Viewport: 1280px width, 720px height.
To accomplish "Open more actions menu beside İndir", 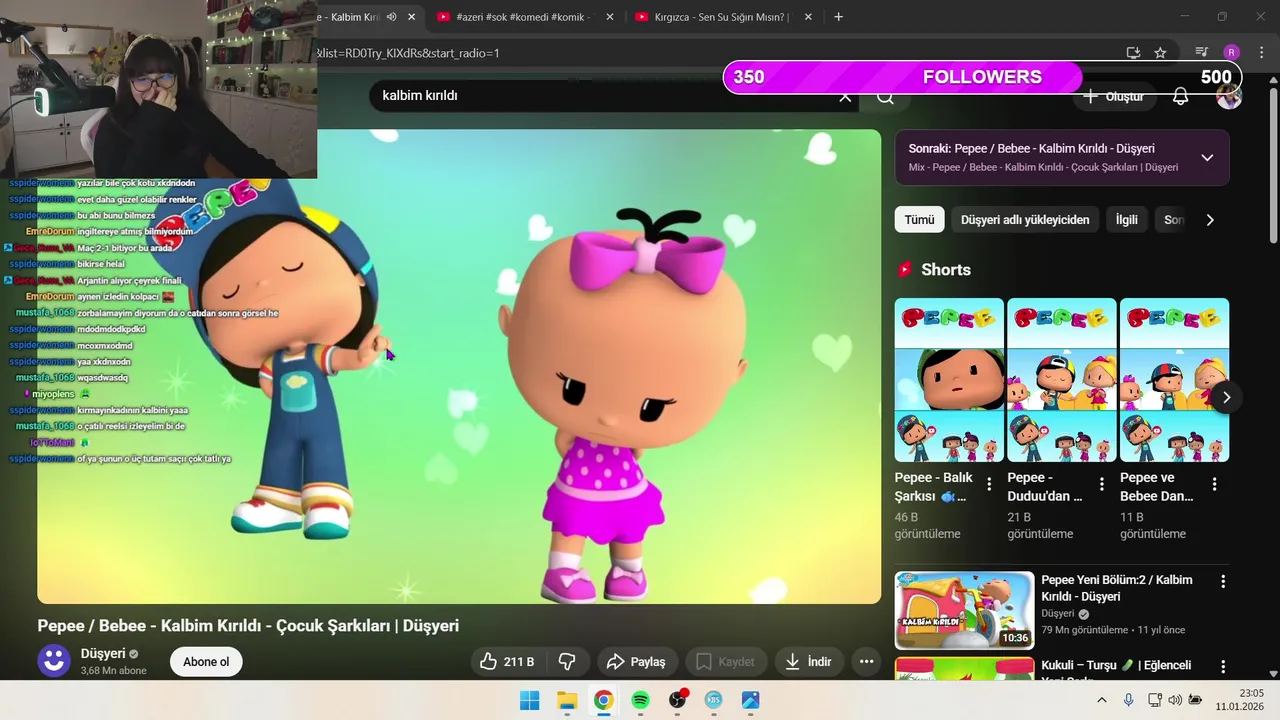I will tap(867, 662).
